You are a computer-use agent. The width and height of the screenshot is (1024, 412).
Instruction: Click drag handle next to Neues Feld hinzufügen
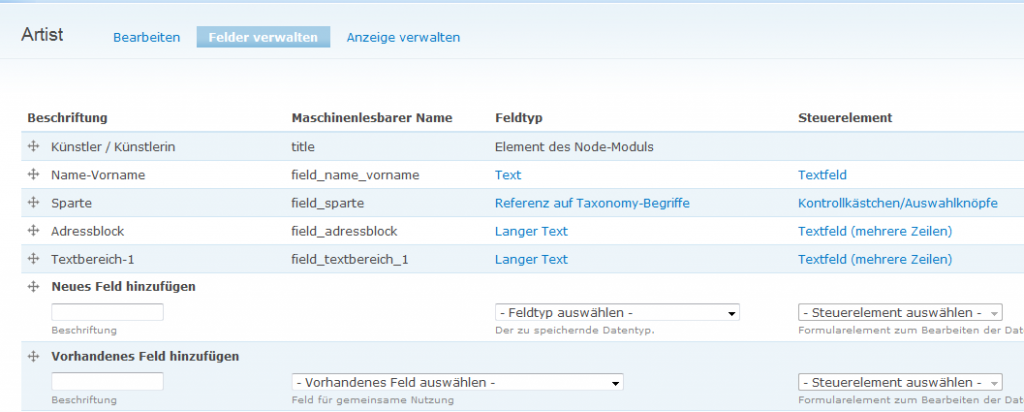(33, 286)
